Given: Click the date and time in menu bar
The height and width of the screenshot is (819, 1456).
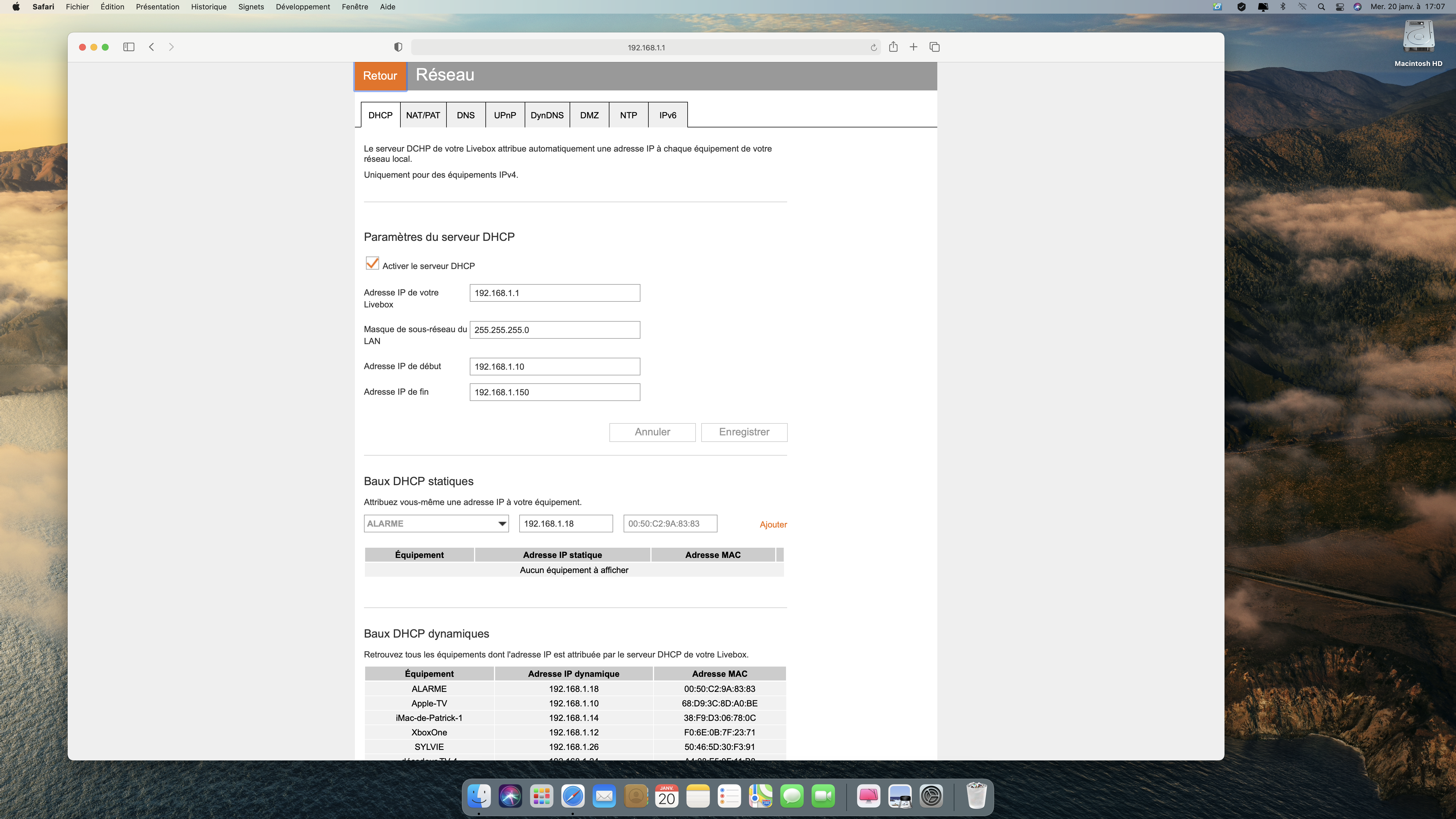Looking at the screenshot, I should (x=1407, y=7).
